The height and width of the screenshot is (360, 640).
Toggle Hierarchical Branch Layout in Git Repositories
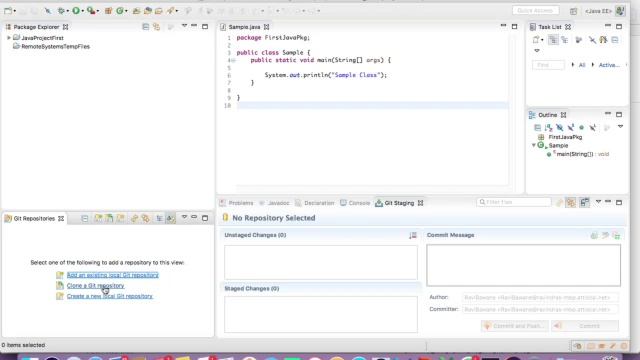tap(159, 219)
